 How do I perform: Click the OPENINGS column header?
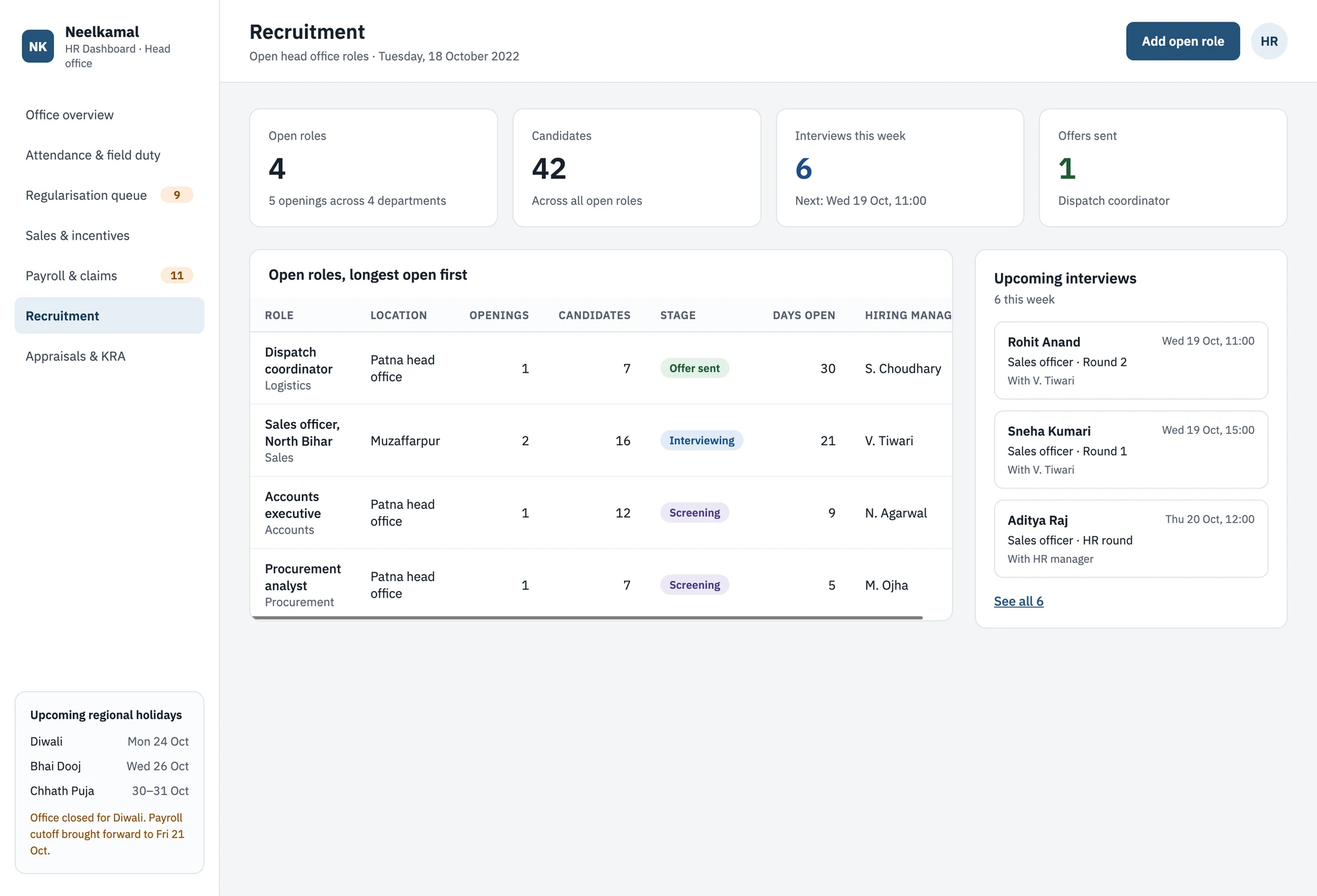point(498,315)
